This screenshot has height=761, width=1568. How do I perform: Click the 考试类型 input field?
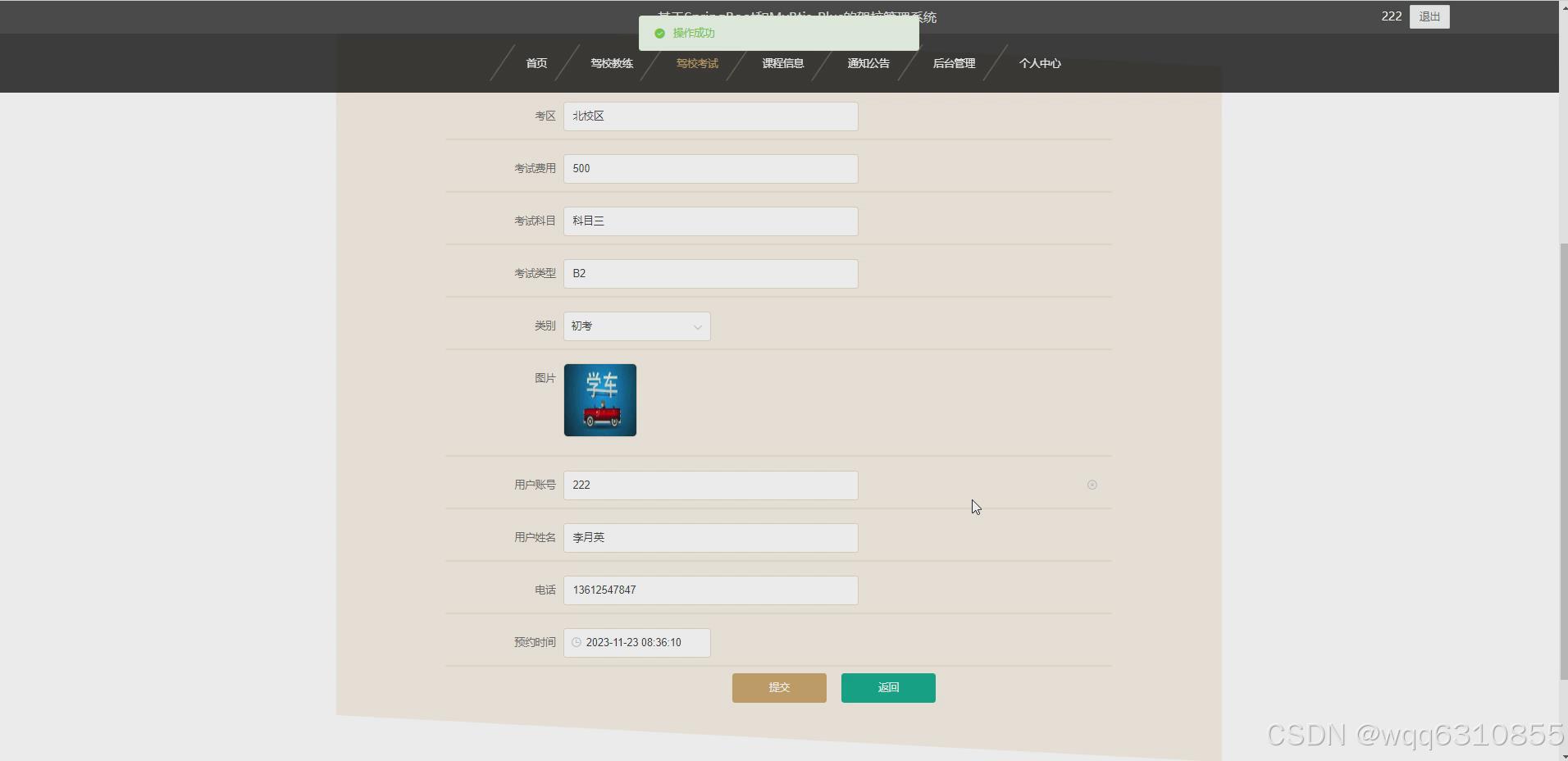711,274
